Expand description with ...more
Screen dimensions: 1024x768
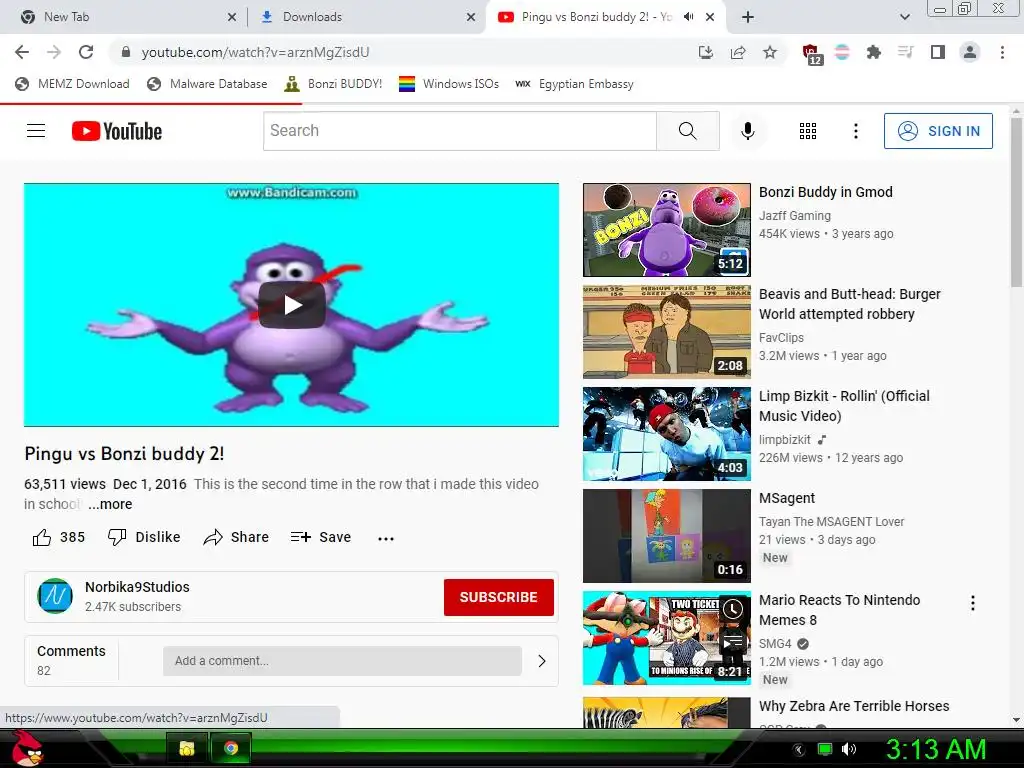pos(110,504)
